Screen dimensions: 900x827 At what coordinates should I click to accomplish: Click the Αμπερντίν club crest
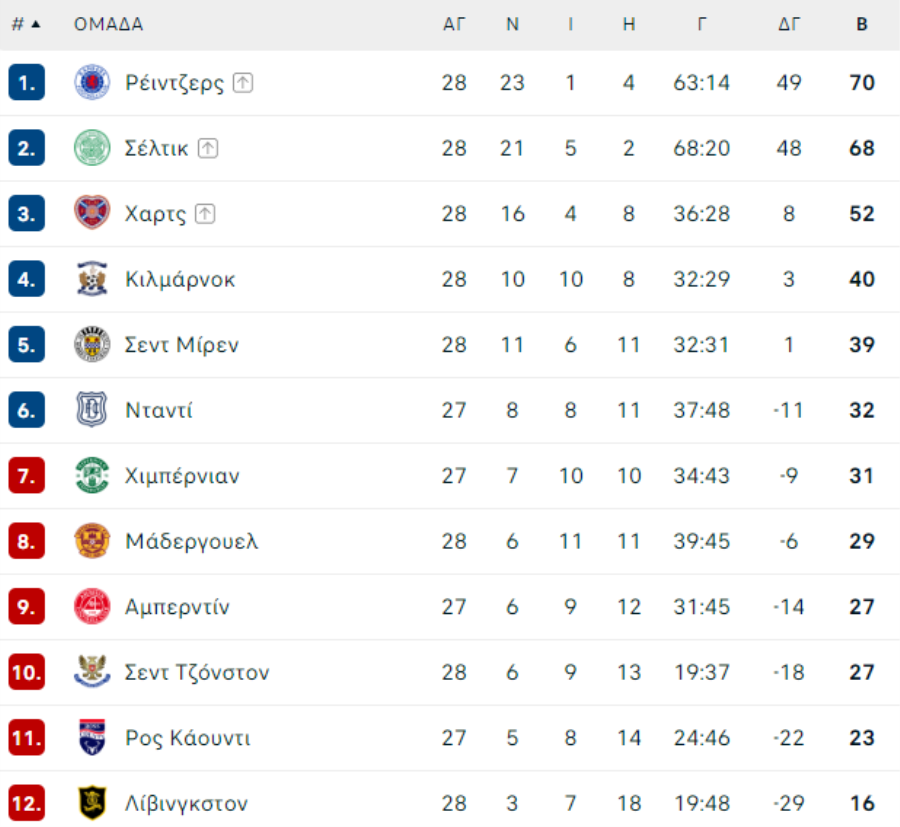click(92, 607)
